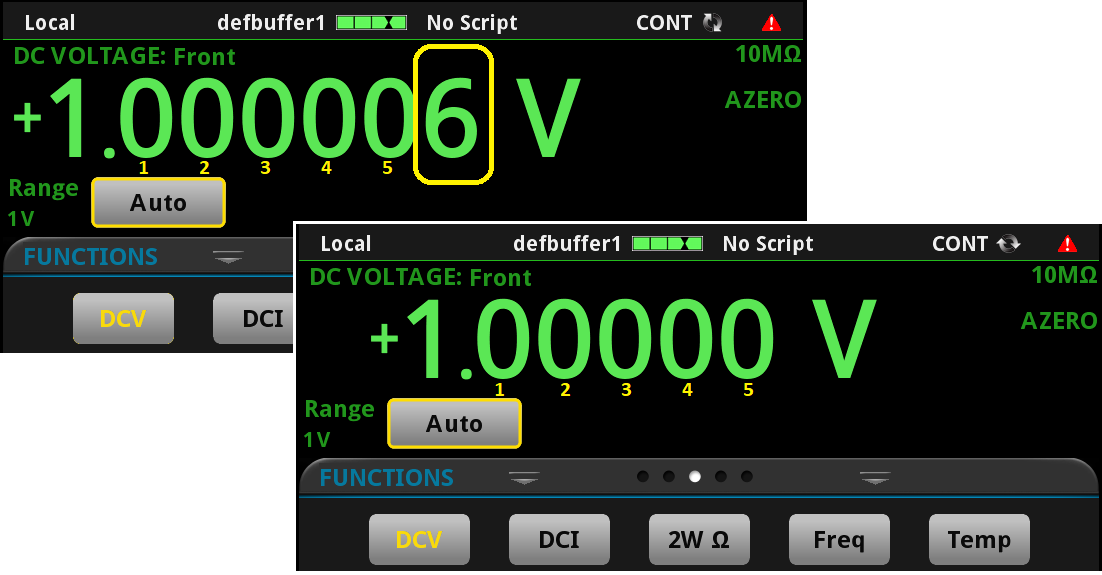Expand FUNCTIONS panel arrow on background display

pyautogui.click(x=229, y=258)
